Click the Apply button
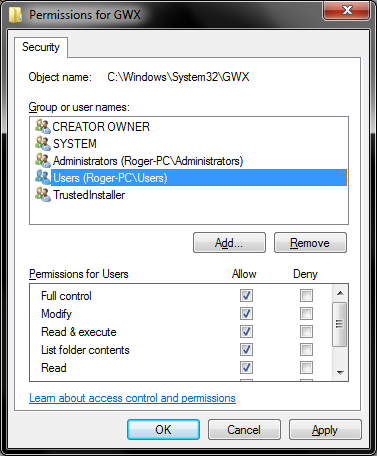The width and height of the screenshot is (377, 456). 325,429
